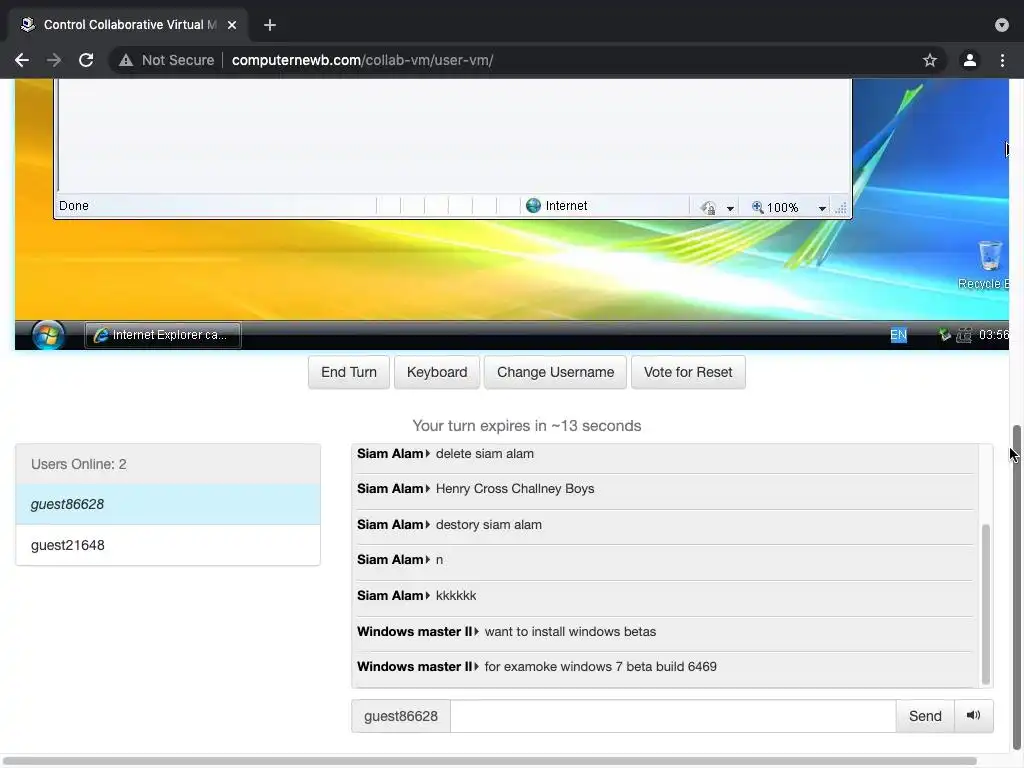Click the 03:56 clock in VM taskbar

coord(993,335)
